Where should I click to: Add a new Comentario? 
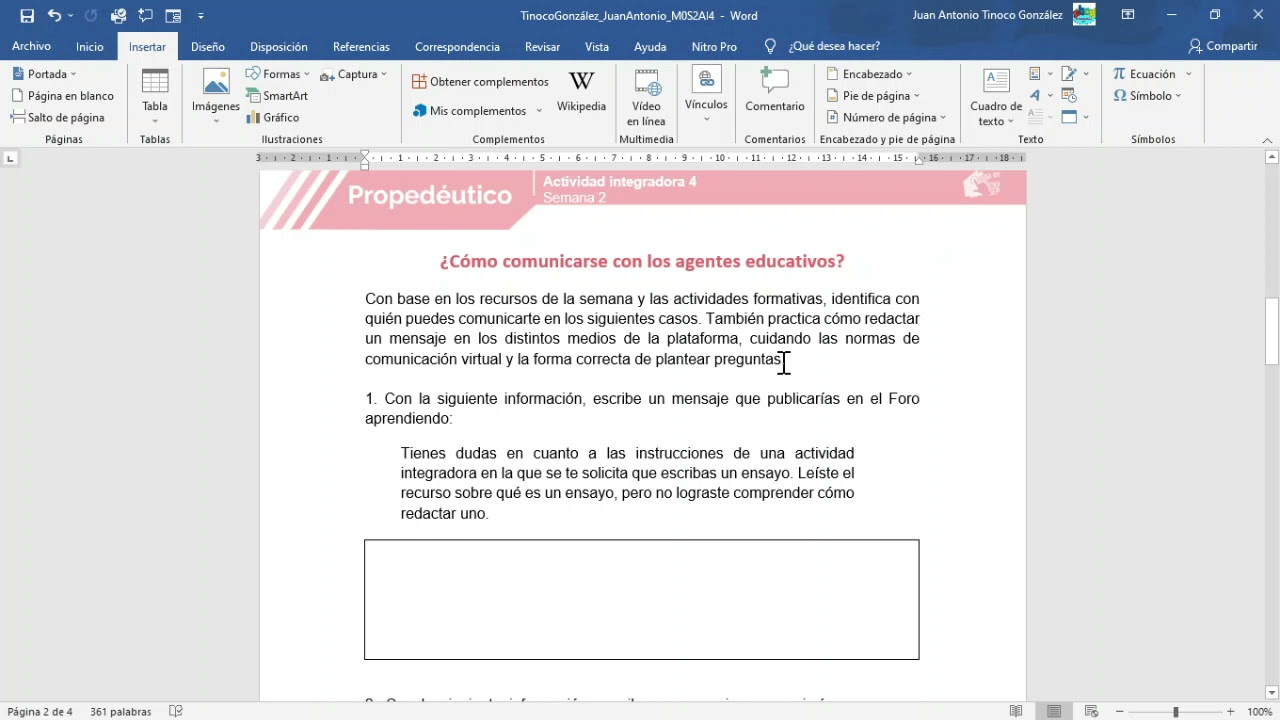pos(774,92)
